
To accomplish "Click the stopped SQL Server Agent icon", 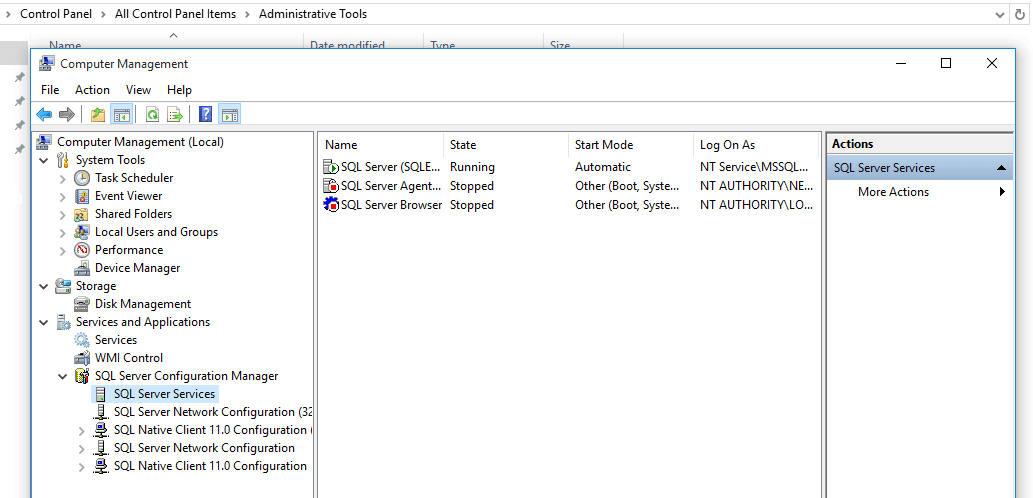I will click(331, 186).
